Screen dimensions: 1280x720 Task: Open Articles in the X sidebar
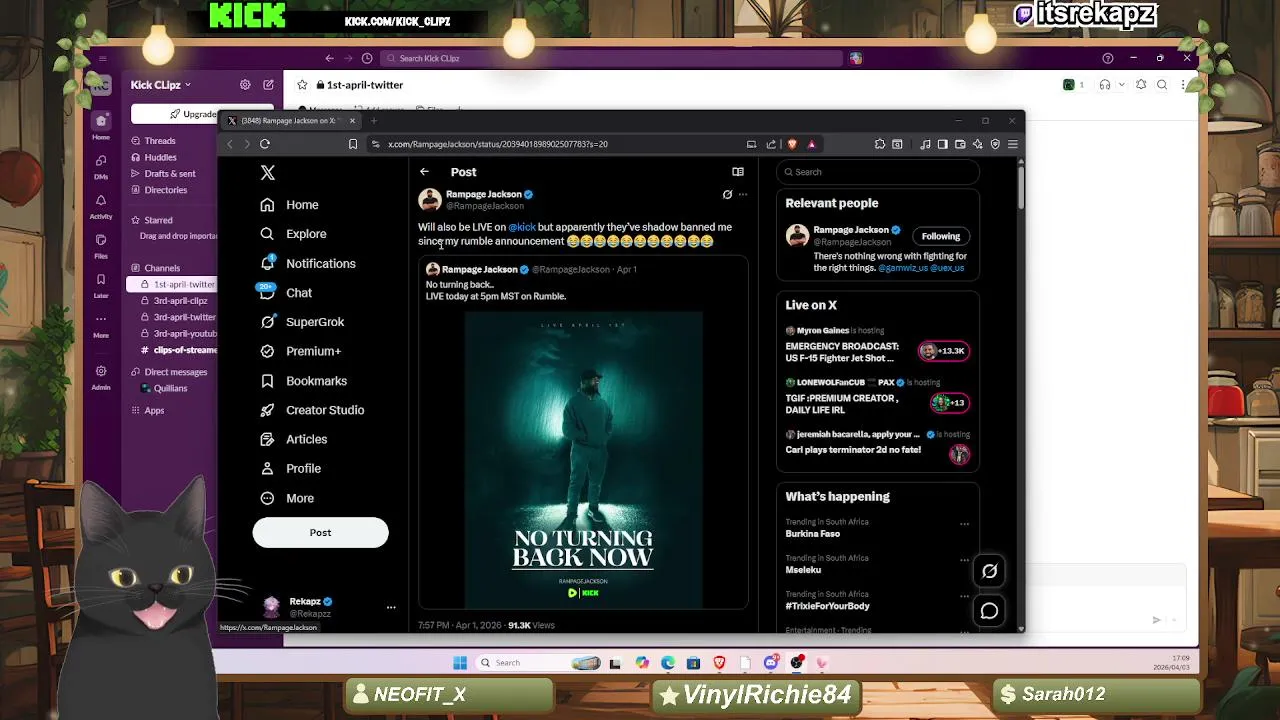293,439
